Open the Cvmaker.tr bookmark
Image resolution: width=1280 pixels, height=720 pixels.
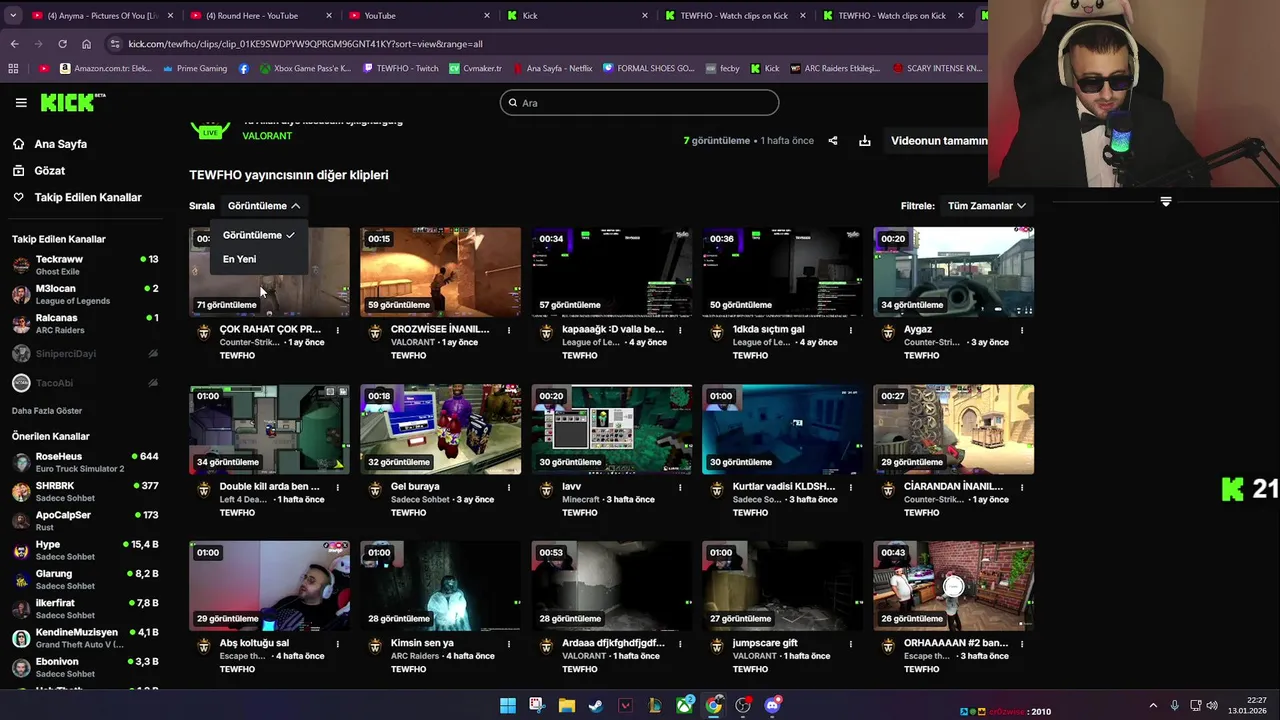coord(475,69)
